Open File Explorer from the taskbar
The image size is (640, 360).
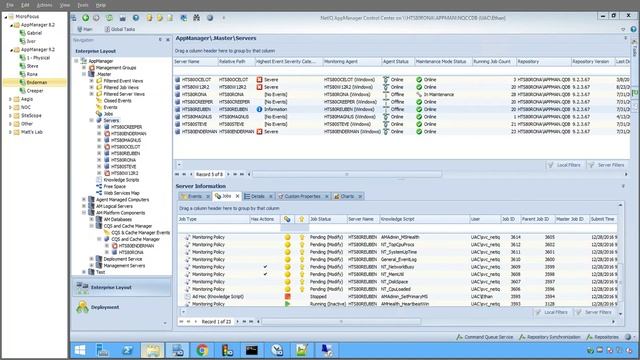[x=152, y=350]
